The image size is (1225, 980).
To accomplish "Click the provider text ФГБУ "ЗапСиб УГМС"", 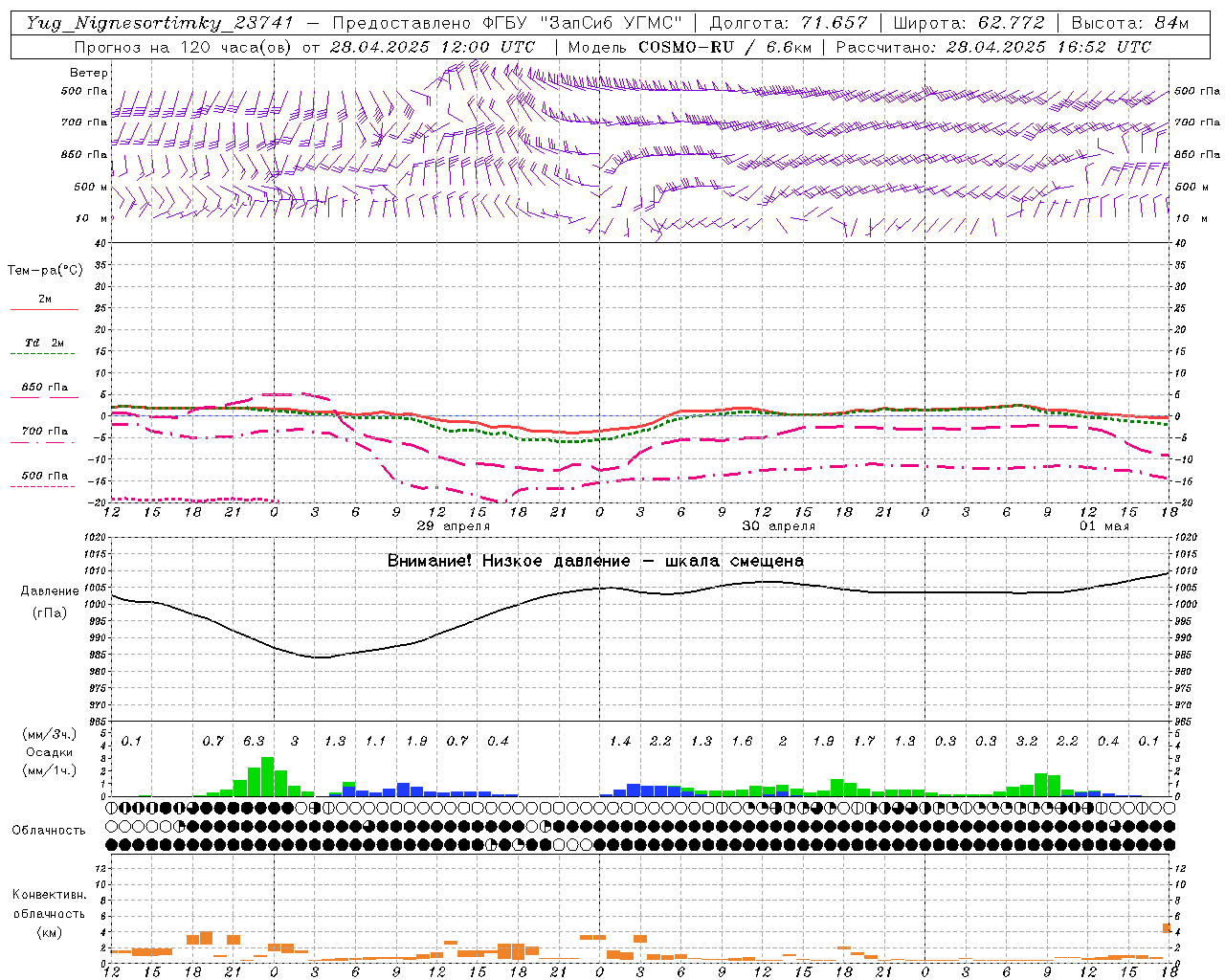I will (x=584, y=23).
